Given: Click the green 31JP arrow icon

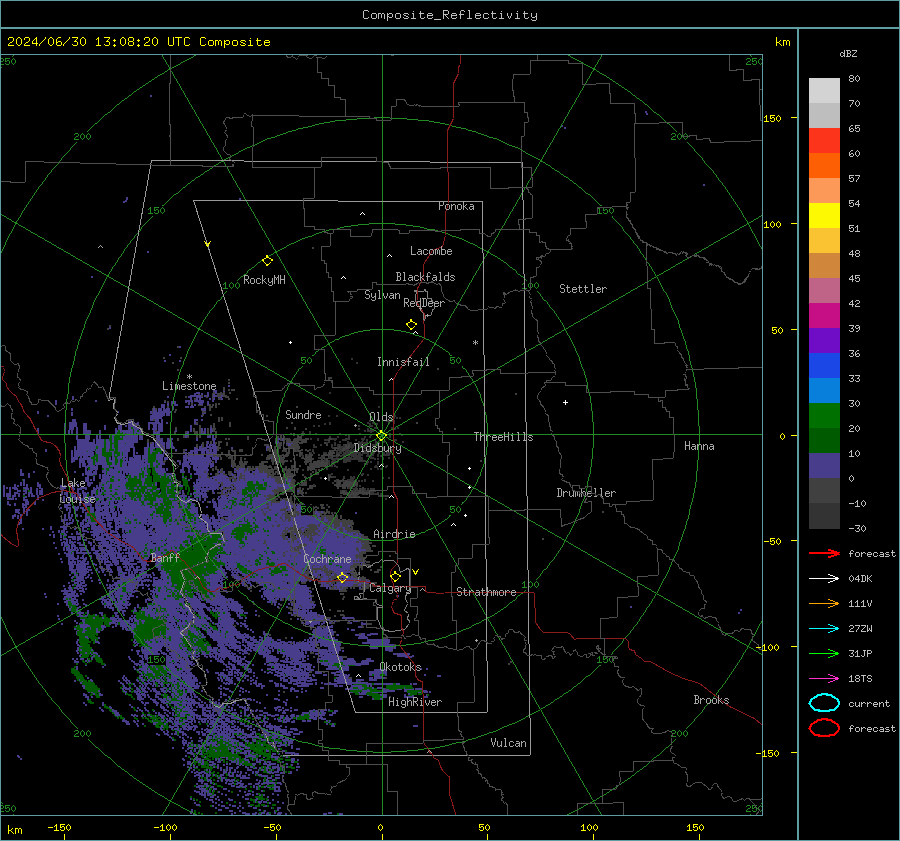Looking at the screenshot, I should click(x=824, y=653).
